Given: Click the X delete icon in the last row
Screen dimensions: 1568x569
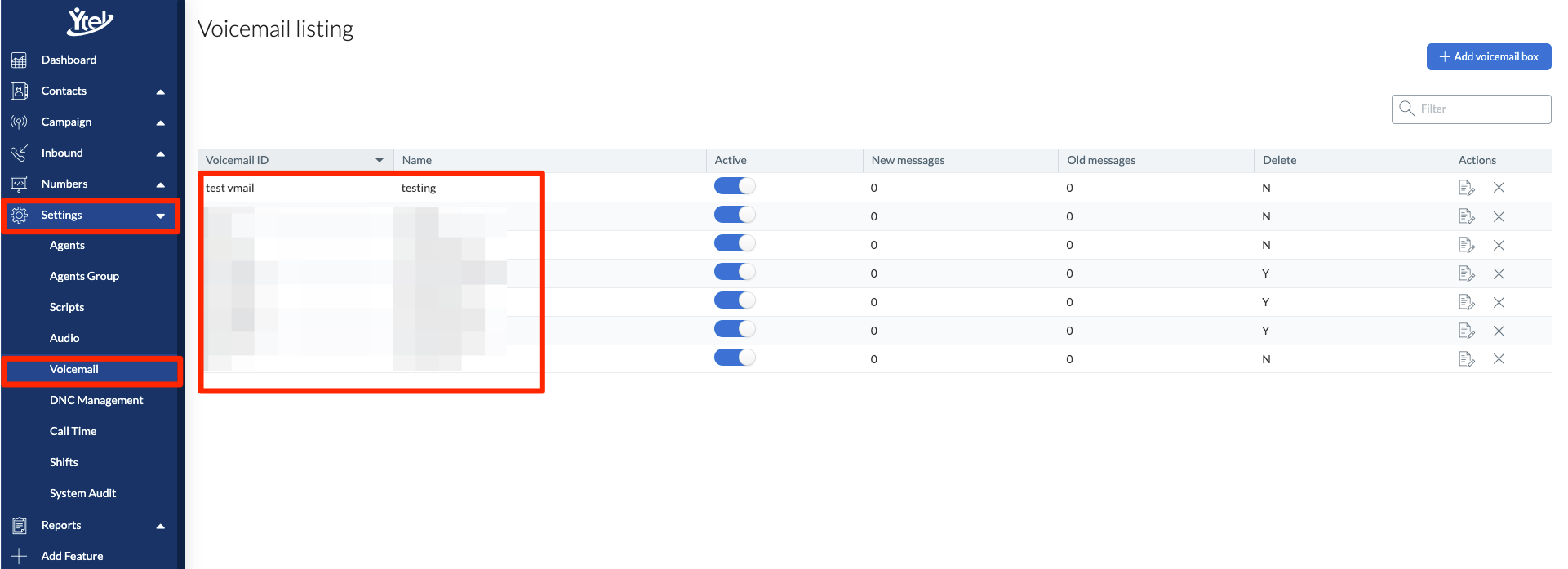Looking at the screenshot, I should (x=1499, y=359).
